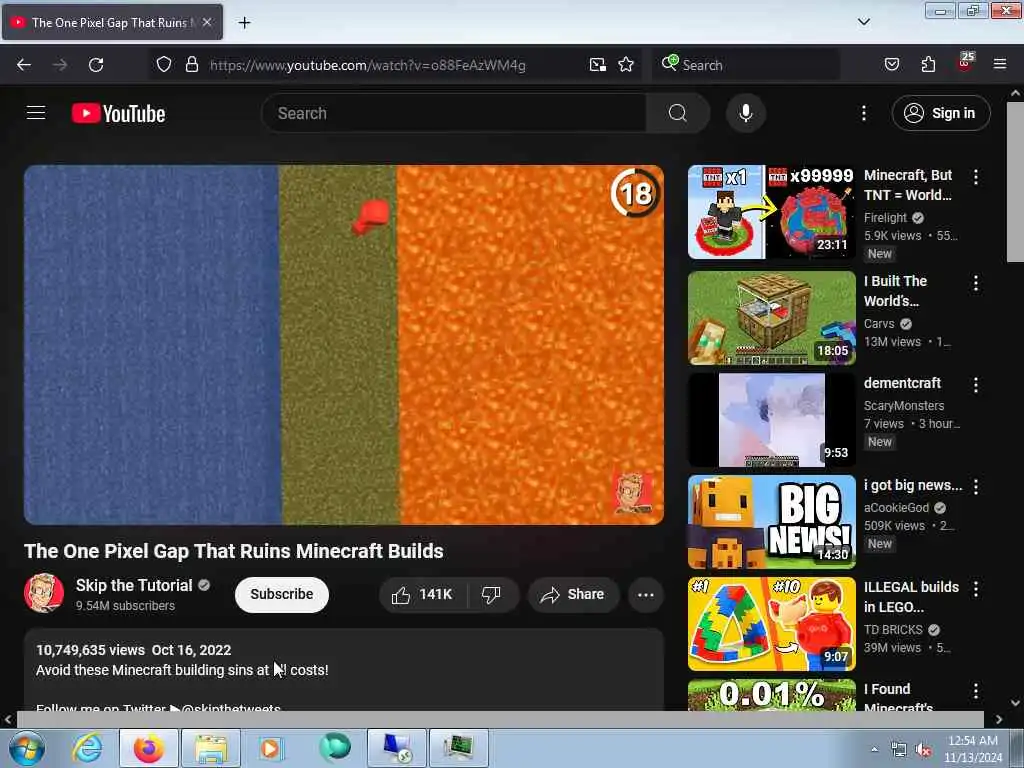Open Minecraft But TNT video thumbnail
The height and width of the screenshot is (768, 1024).
click(x=771, y=212)
